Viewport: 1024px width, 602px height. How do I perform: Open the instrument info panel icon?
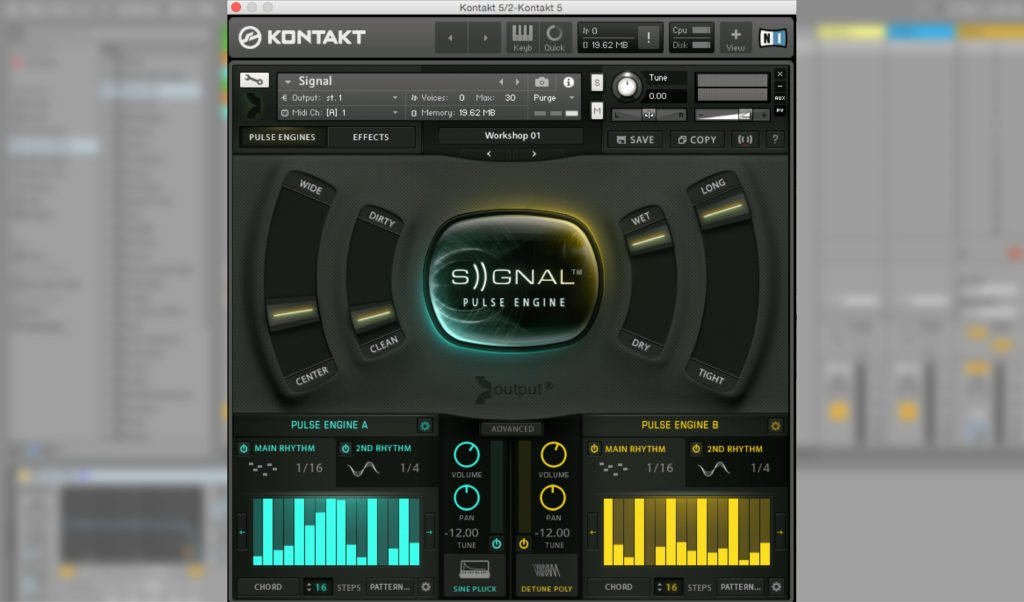[569, 82]
